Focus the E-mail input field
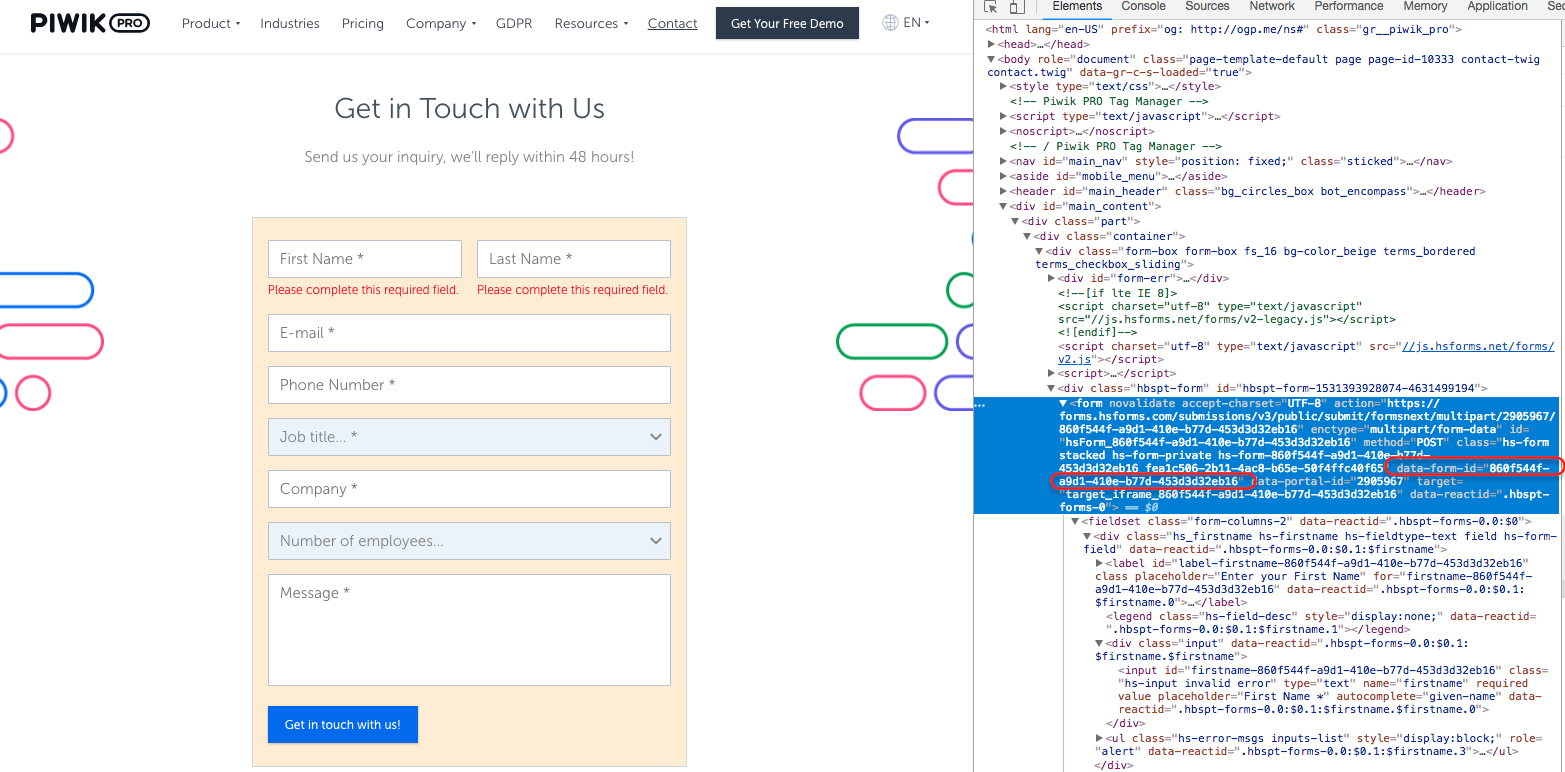Image resolution: width=1565 pixels, height=772 pixels. (469, 333)
